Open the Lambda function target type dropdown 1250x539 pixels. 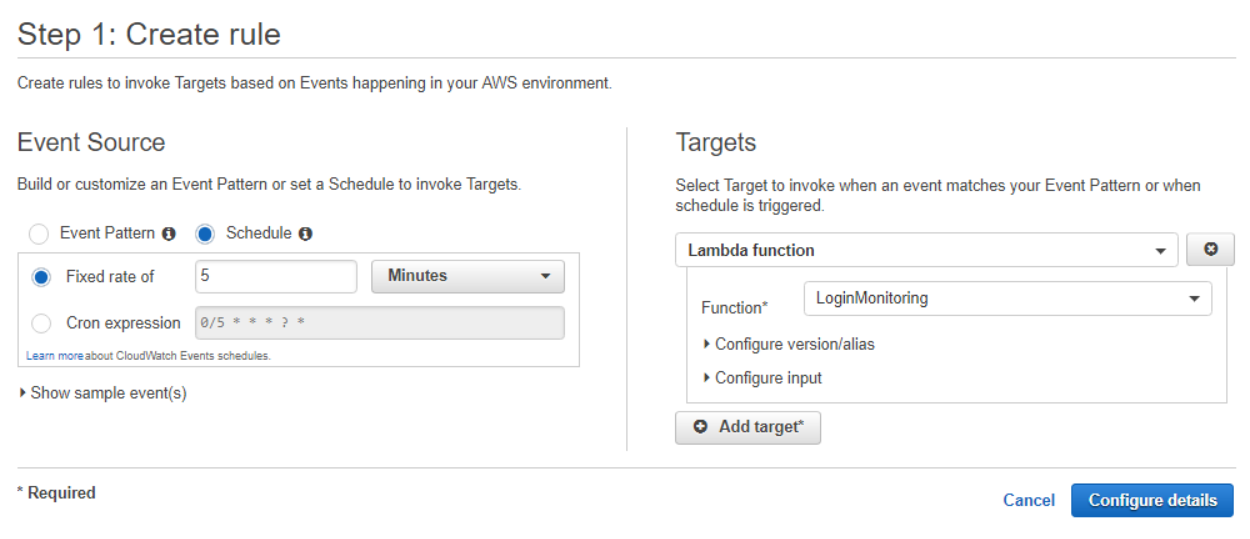(x=927, y=250)
